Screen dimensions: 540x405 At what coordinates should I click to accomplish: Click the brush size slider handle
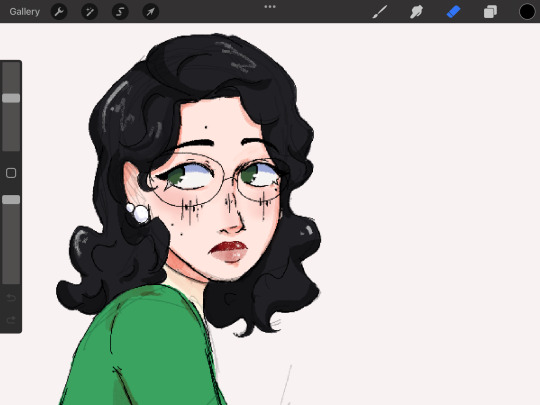(11, 98)
